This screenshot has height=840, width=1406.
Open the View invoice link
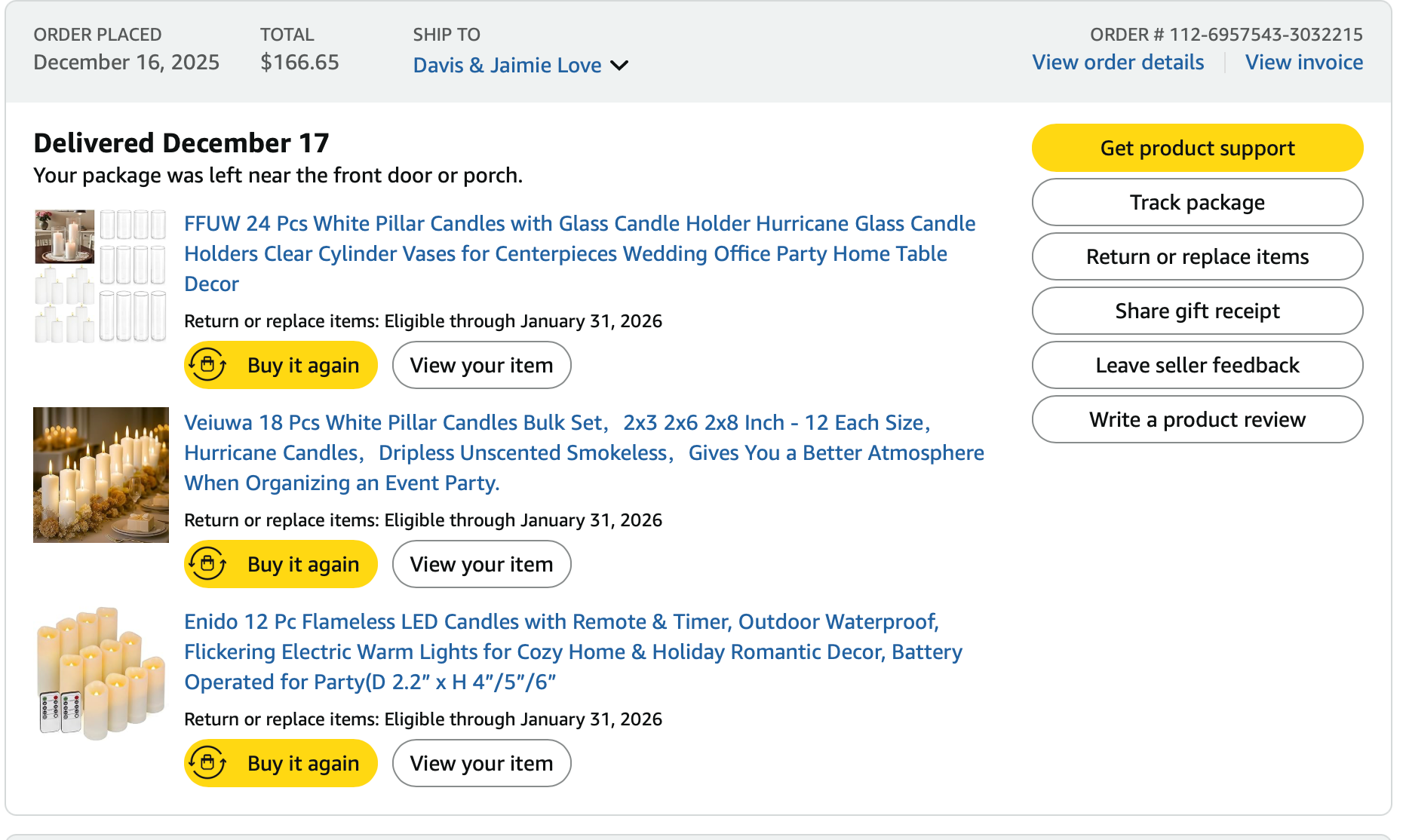1303,63
